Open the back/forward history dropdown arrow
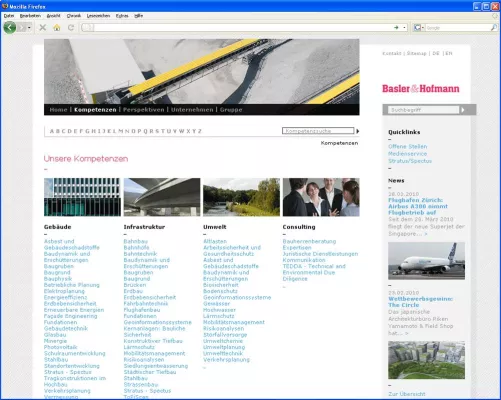The height and width of the screenshot is (400, 501). pyautogui.click(x=29, y=28)
